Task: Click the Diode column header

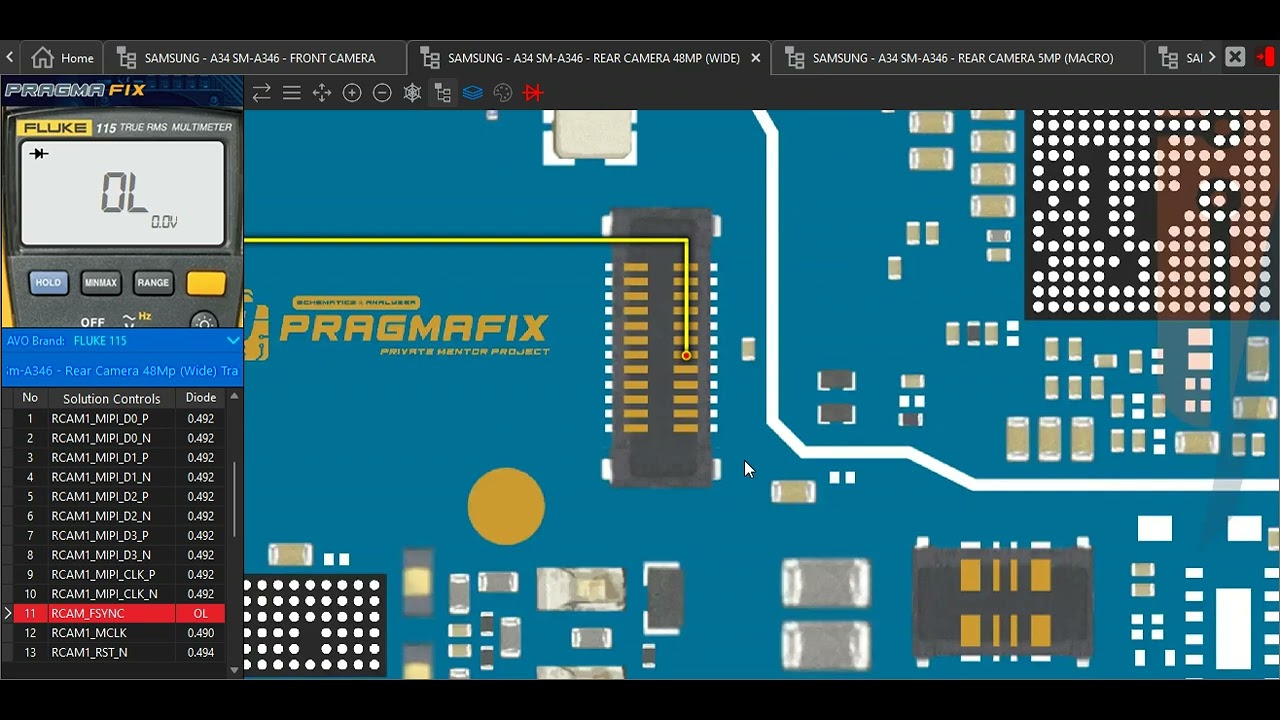Action: [x=201, y=398]
